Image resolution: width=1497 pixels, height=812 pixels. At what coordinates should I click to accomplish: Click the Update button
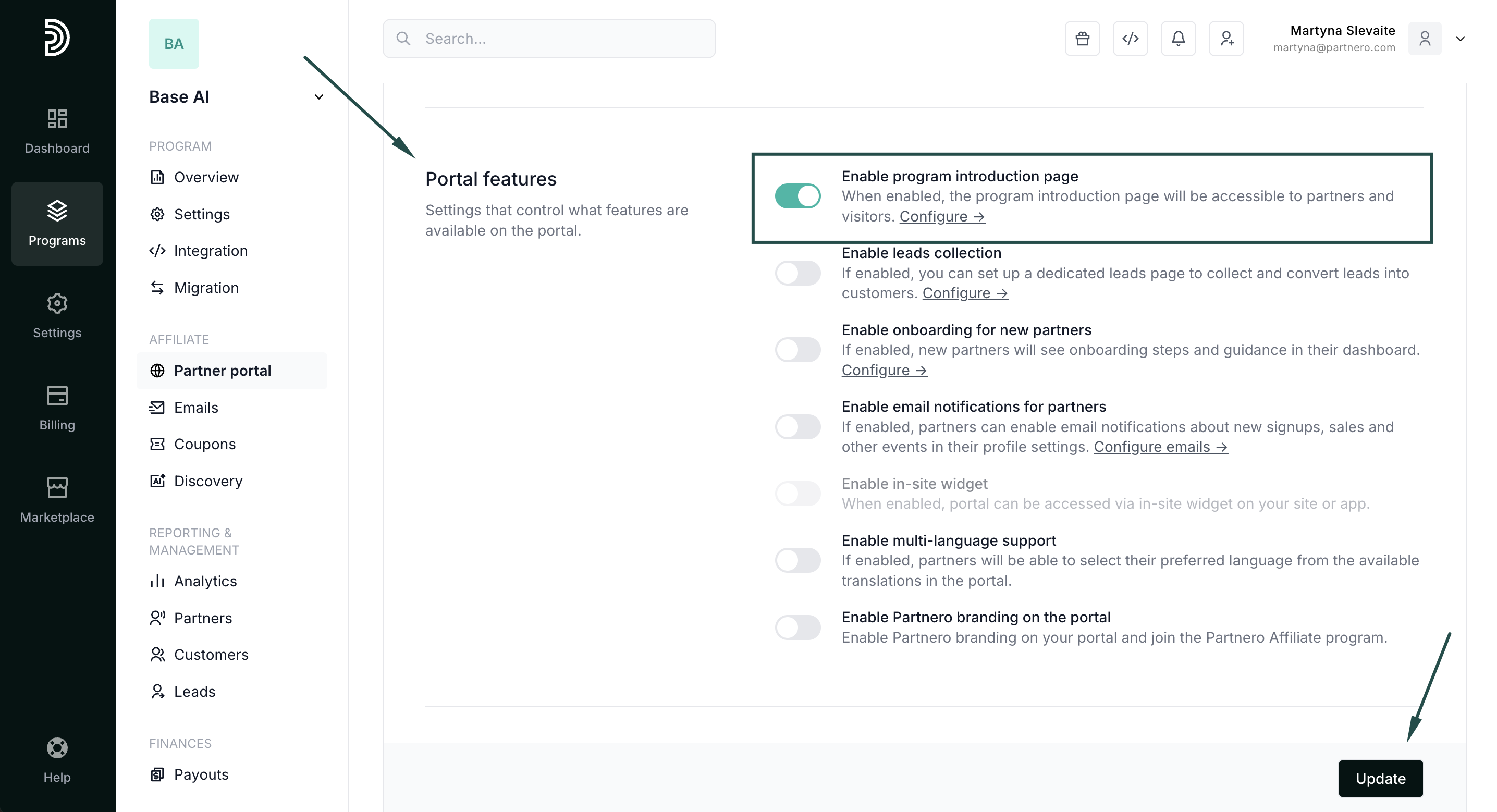point(1380,778)
